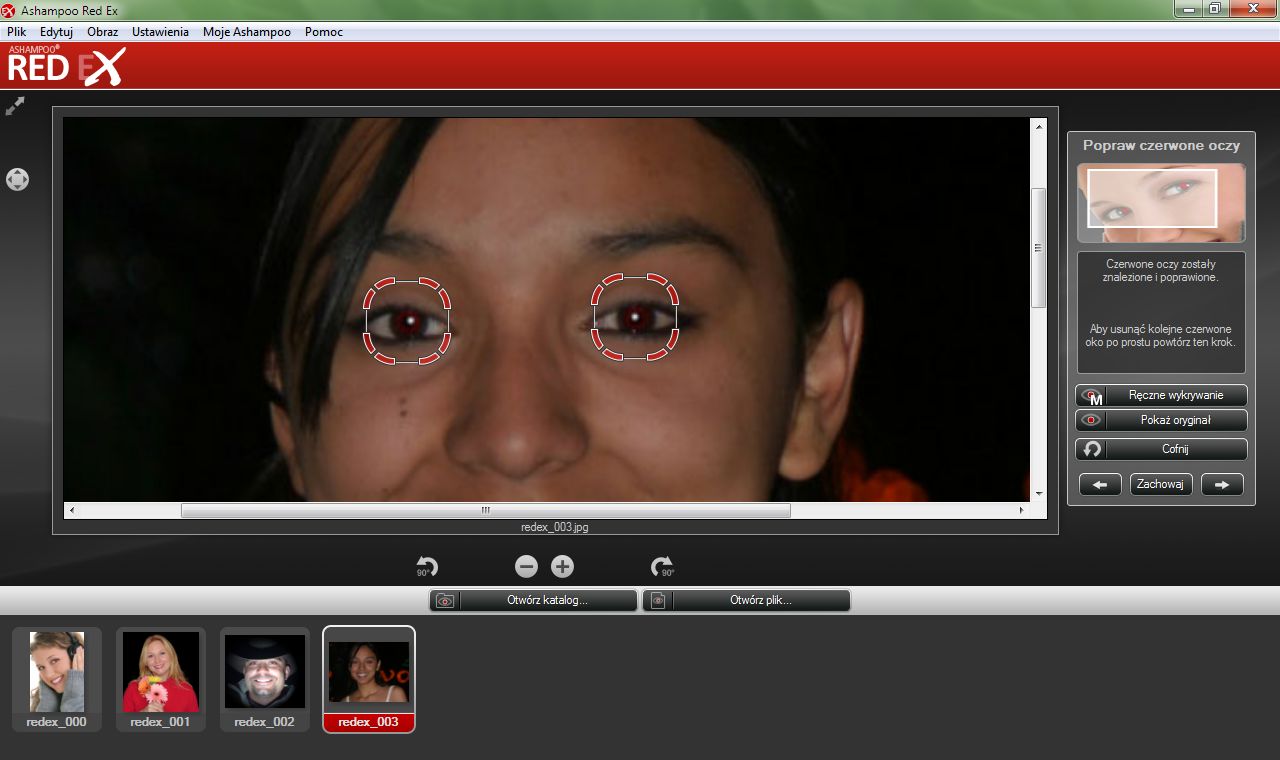Click the Cofnij undo button
Screen dimensions: 1280x760
pyautogui.click(x=1161, y=449)
